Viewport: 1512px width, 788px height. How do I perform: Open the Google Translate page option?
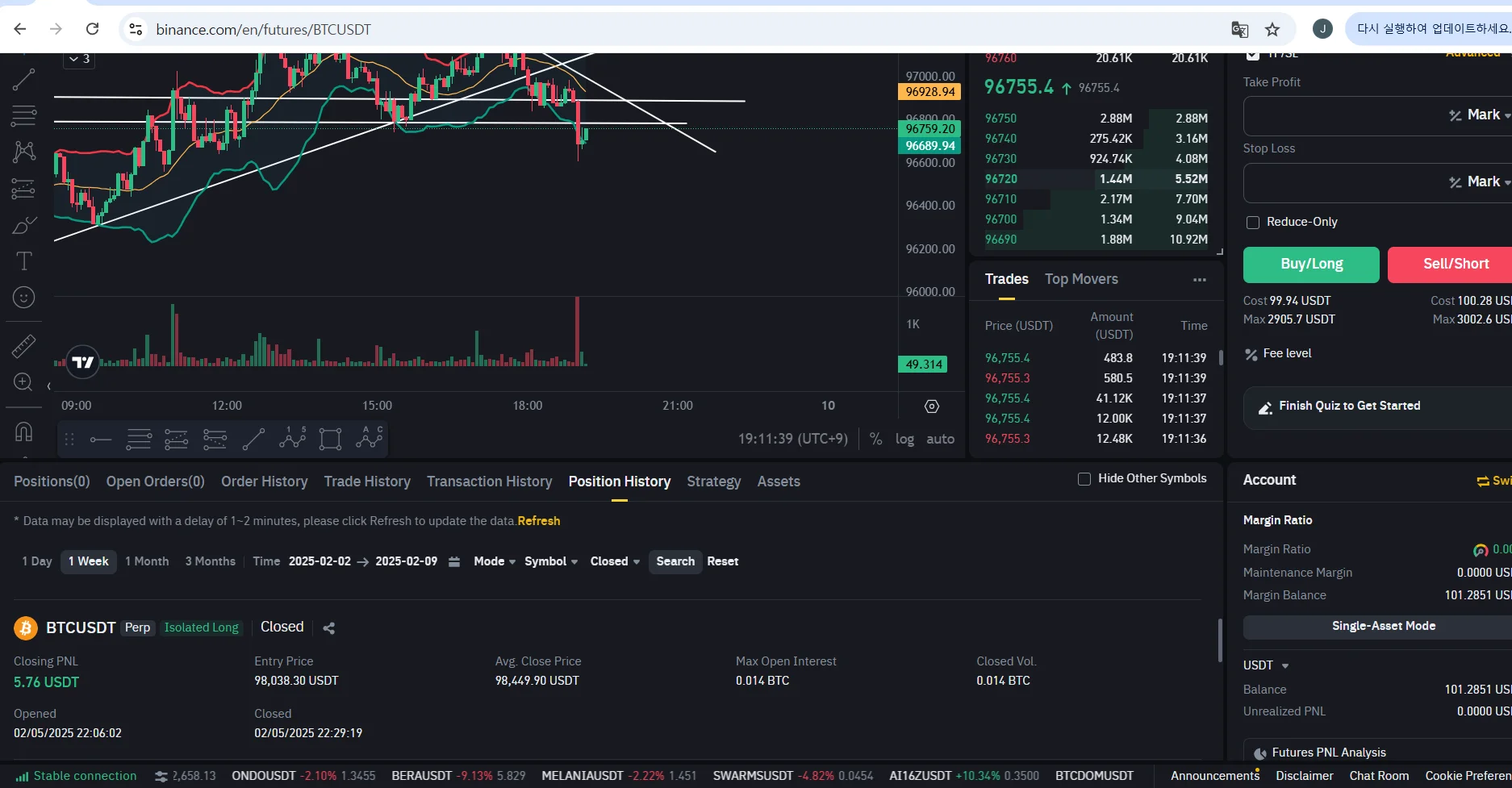1240,30
